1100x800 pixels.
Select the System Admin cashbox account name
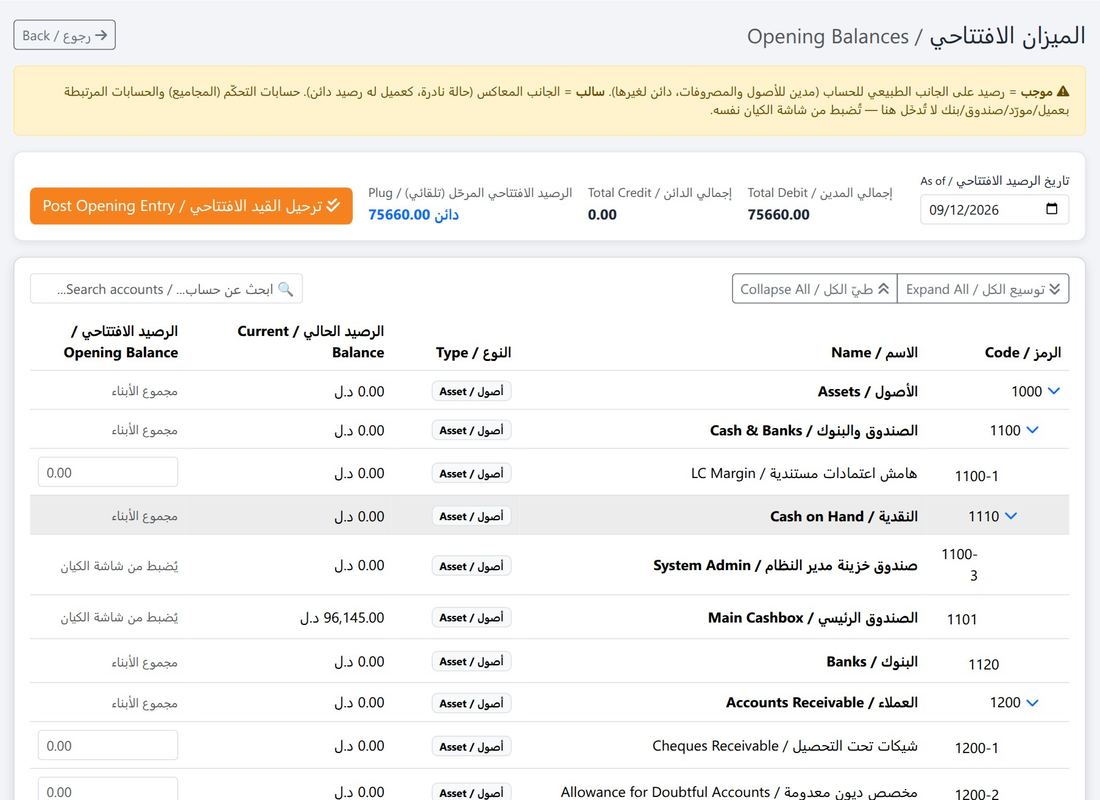785,565
